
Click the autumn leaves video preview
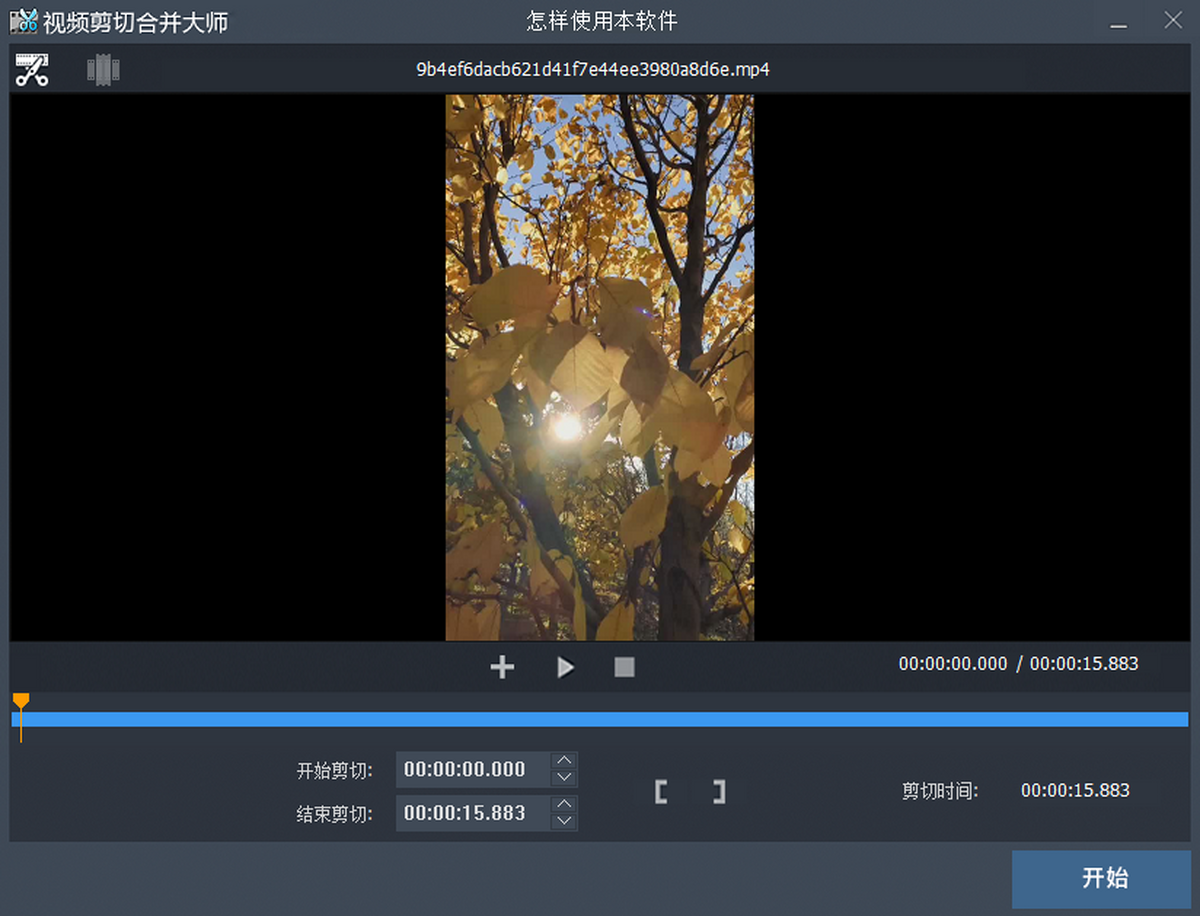click(599, 367)
